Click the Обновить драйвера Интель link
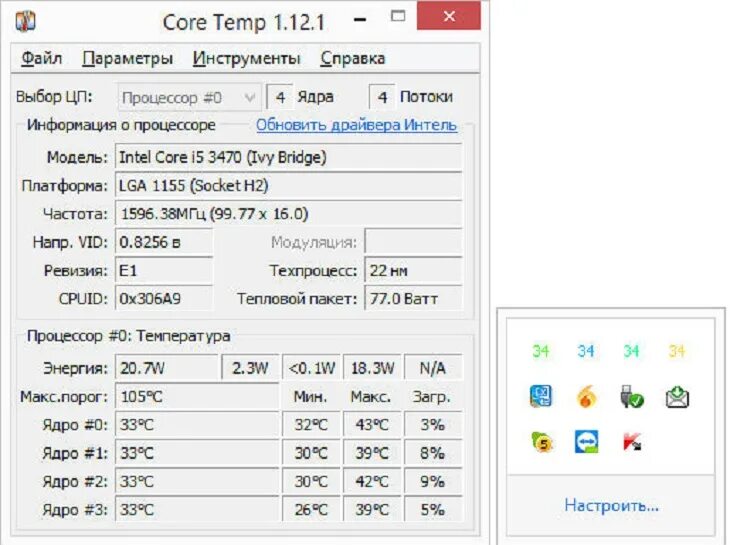The width and height of the screenshot is (730, 545). point(356,125)
